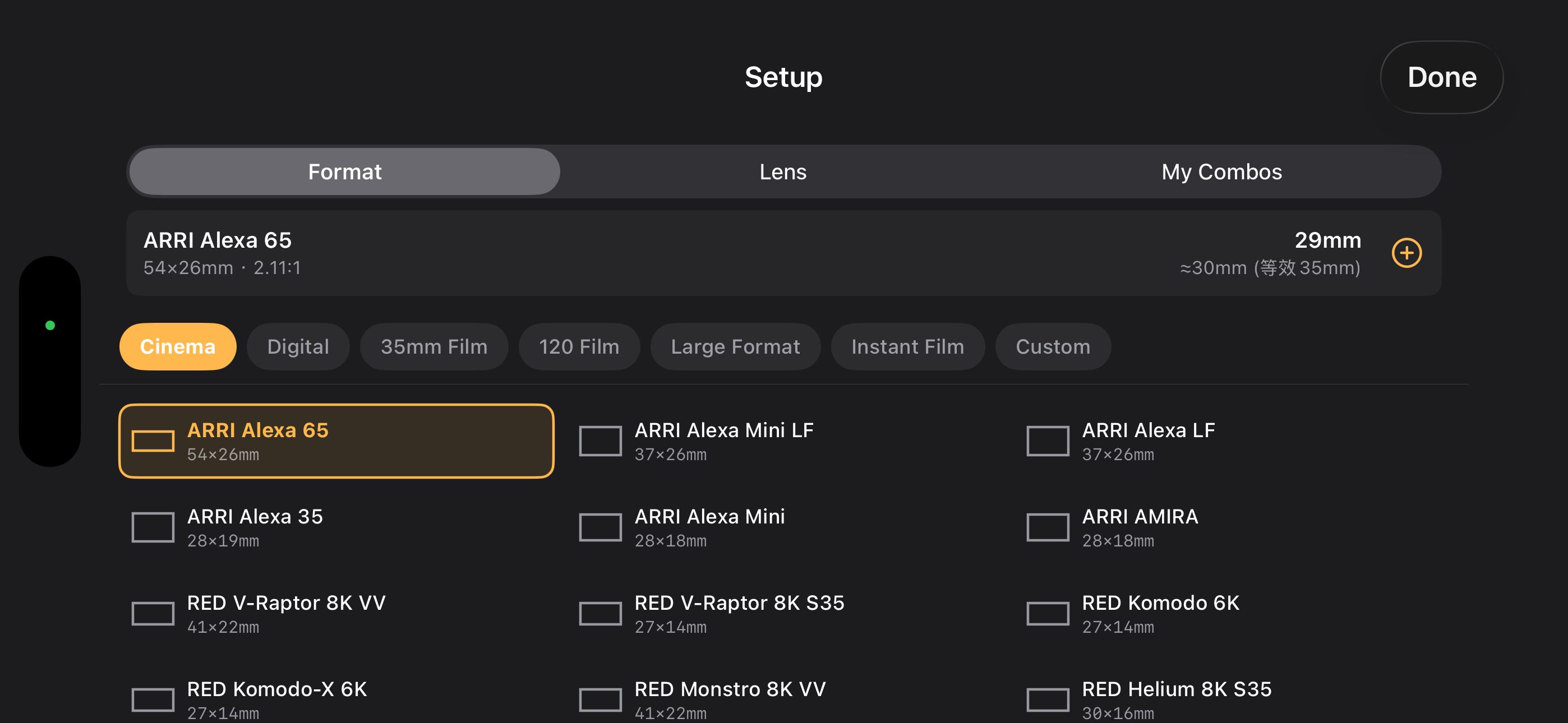
Task: Click the RED Monstro 8K VV sensor icon
Action: pos(600,700)
